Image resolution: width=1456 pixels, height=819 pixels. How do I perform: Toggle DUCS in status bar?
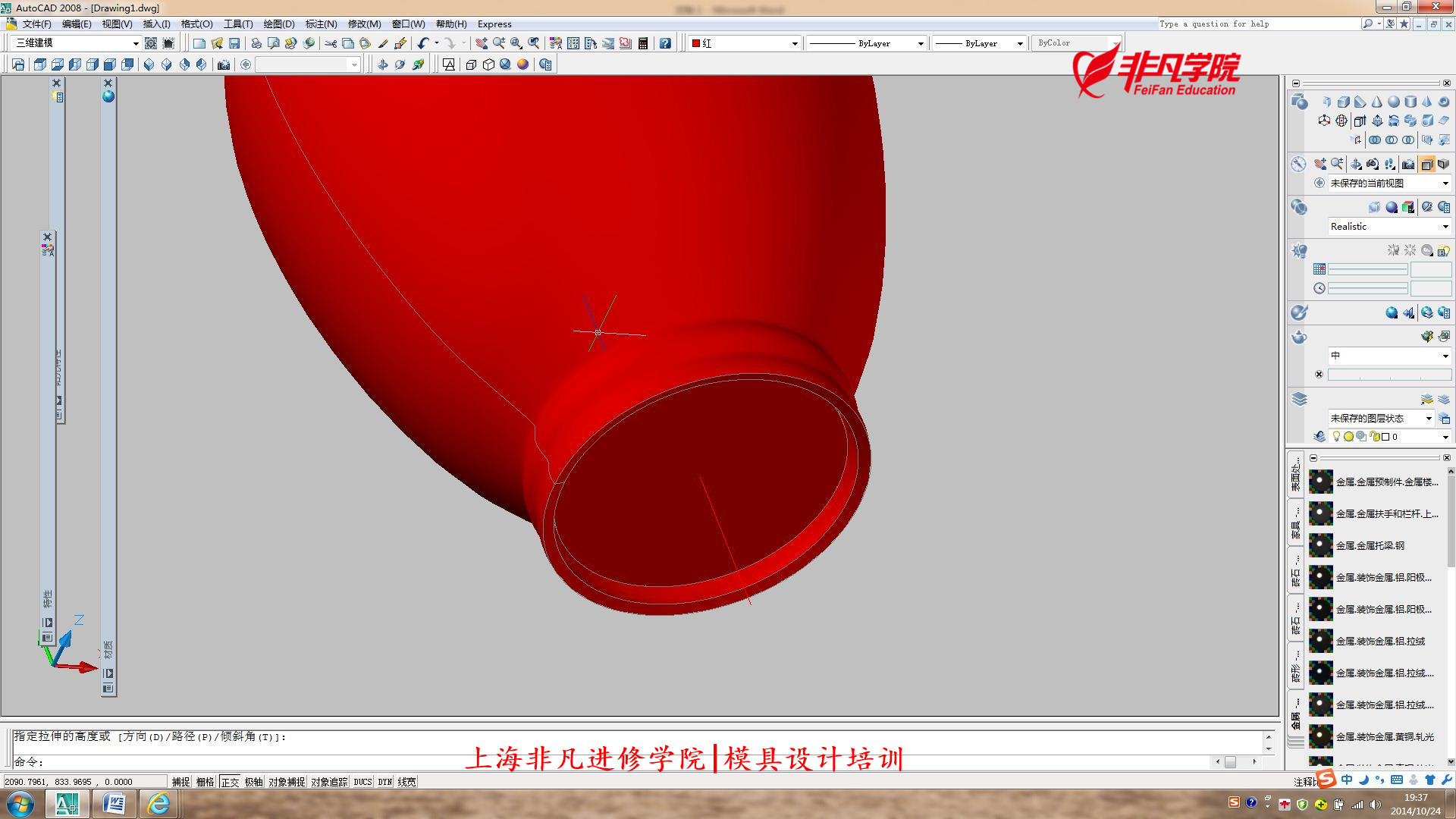coord(362,782)
